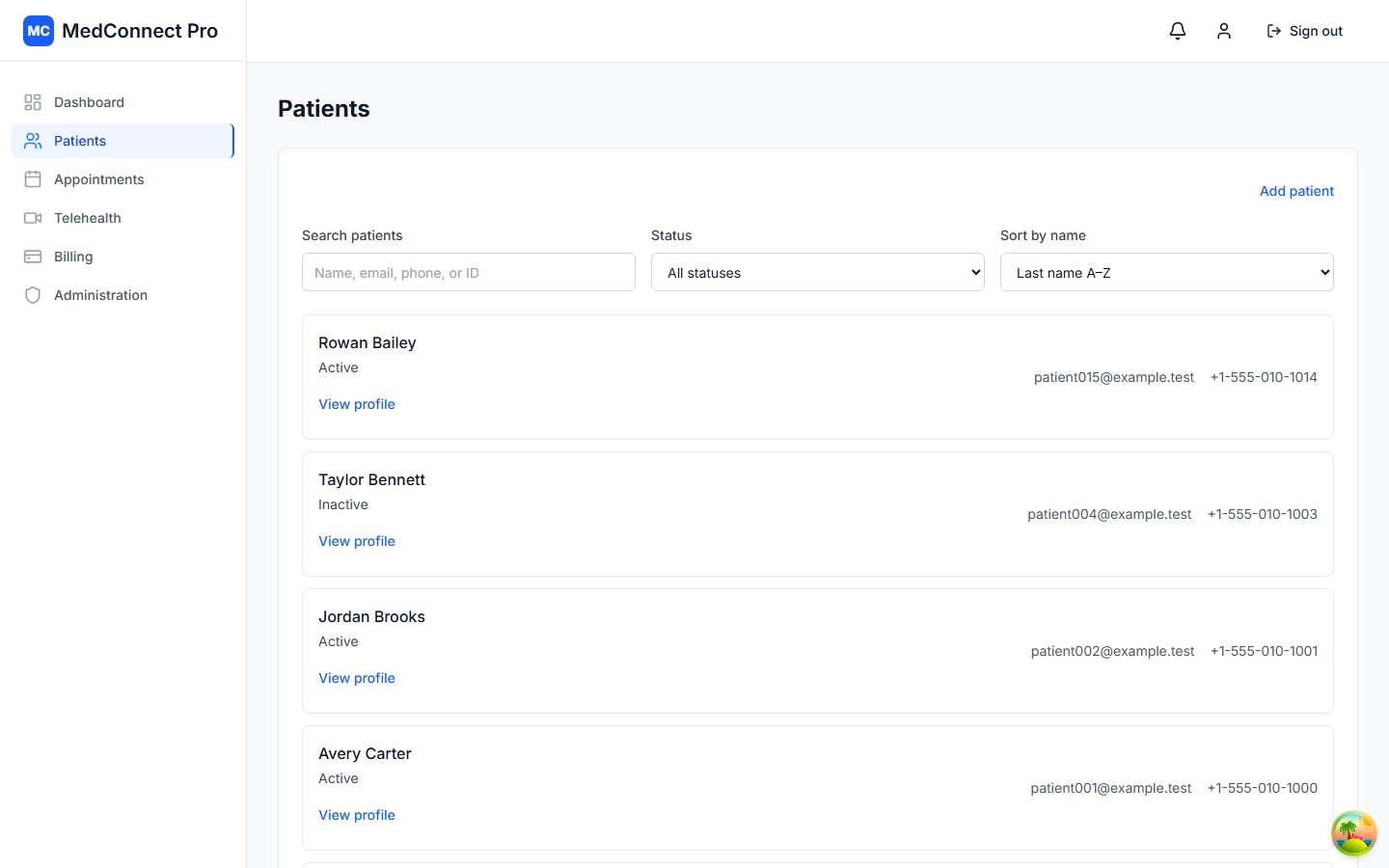Click phone number +1-555-010-1003

tap(1263, 514)
